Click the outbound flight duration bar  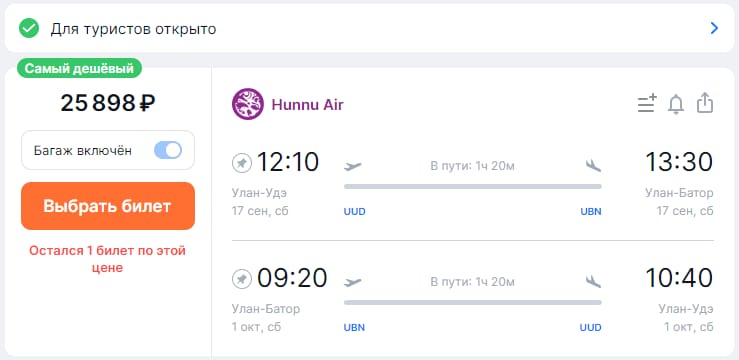[473, 186]
